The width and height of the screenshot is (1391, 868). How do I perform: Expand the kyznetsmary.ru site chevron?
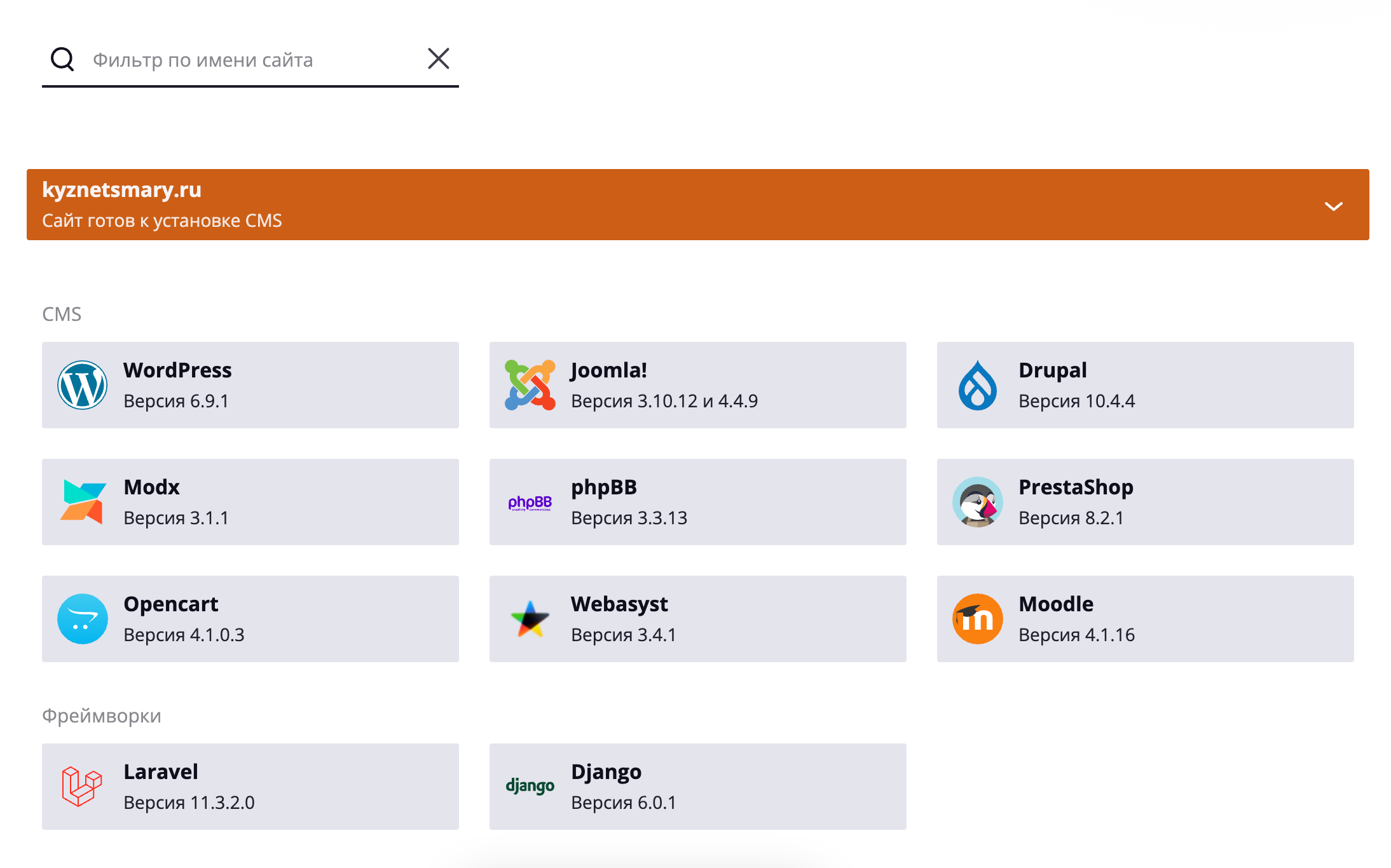point(1333,206)
